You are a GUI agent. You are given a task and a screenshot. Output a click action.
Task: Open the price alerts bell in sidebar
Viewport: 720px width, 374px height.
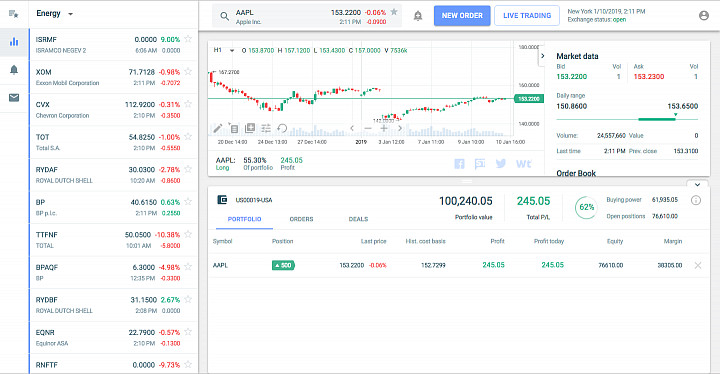14,70
